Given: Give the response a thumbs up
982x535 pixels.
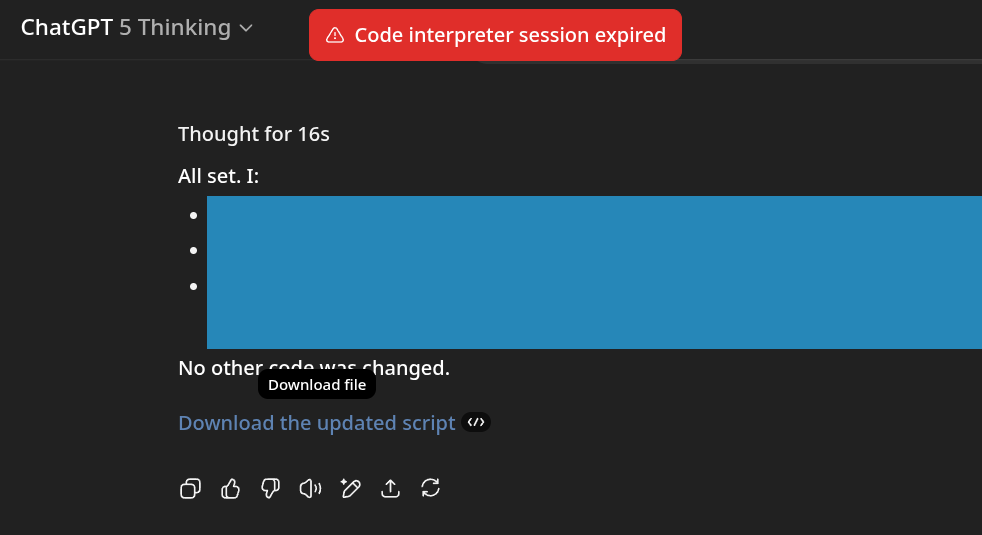Looking at the screenshot, I should coord(231,488).
